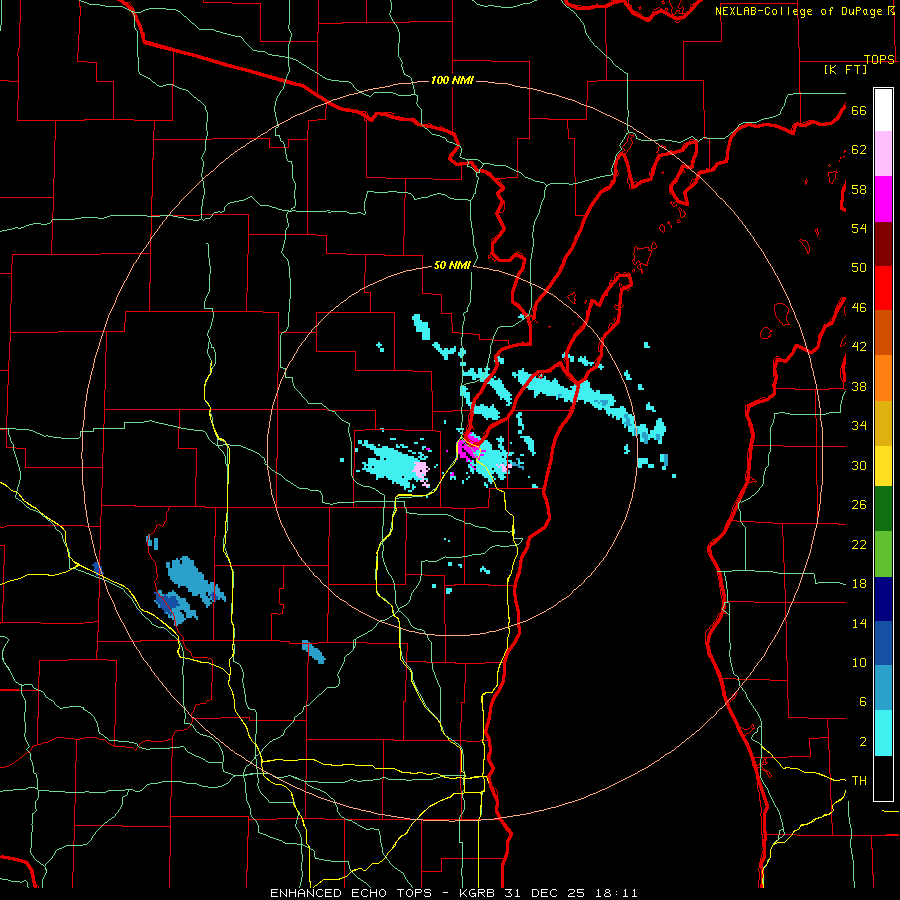
Task: Click the TOPS legend heading
Action: (879, 59)
